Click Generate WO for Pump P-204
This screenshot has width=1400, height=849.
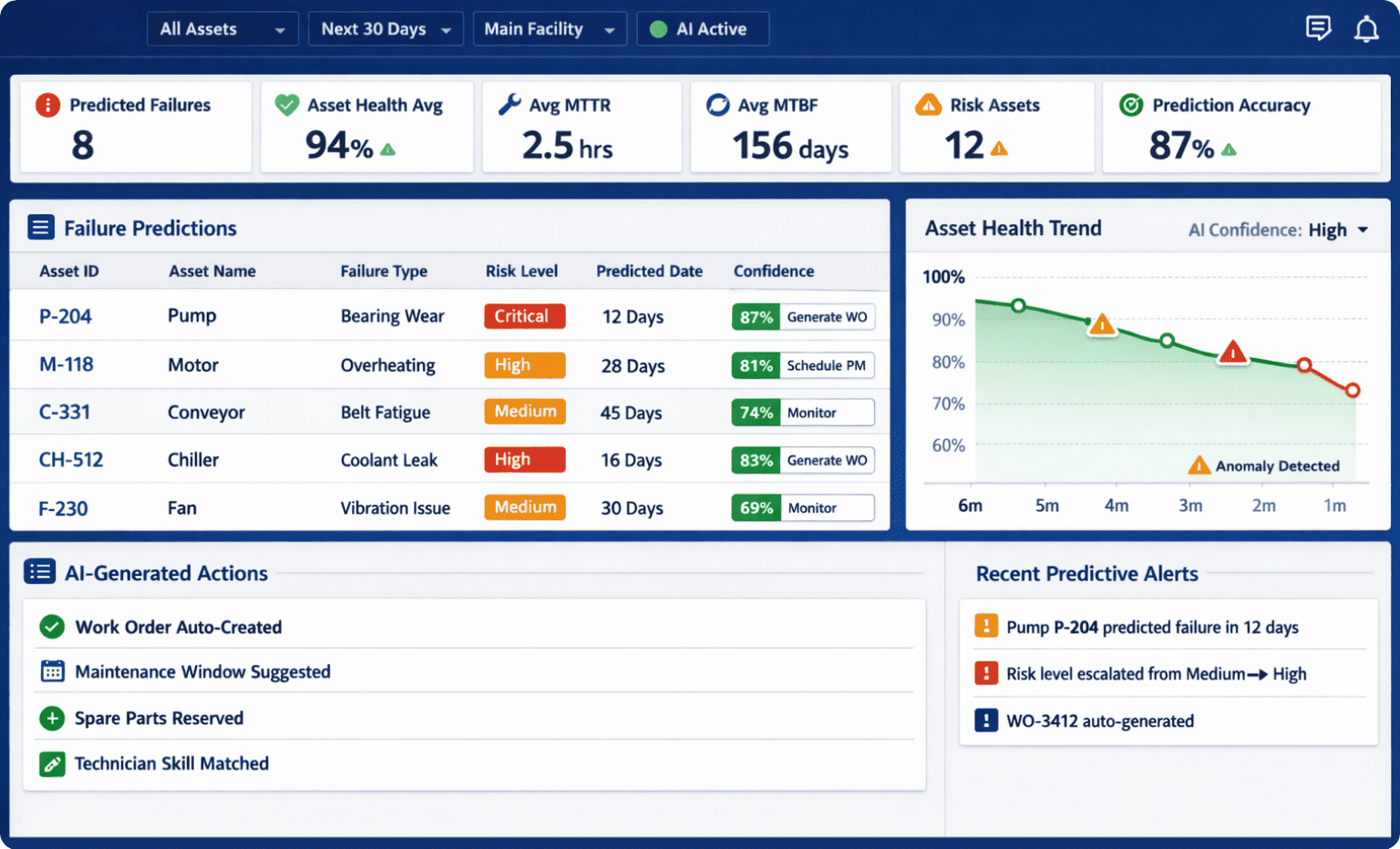827,317
